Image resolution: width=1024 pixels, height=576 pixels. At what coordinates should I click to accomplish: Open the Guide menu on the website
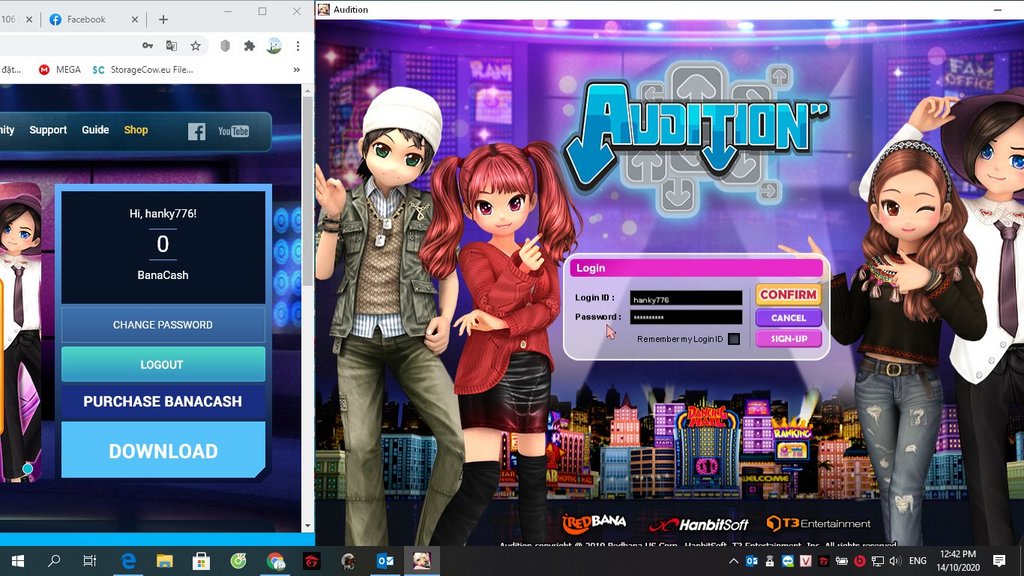[x=95, y=130]
